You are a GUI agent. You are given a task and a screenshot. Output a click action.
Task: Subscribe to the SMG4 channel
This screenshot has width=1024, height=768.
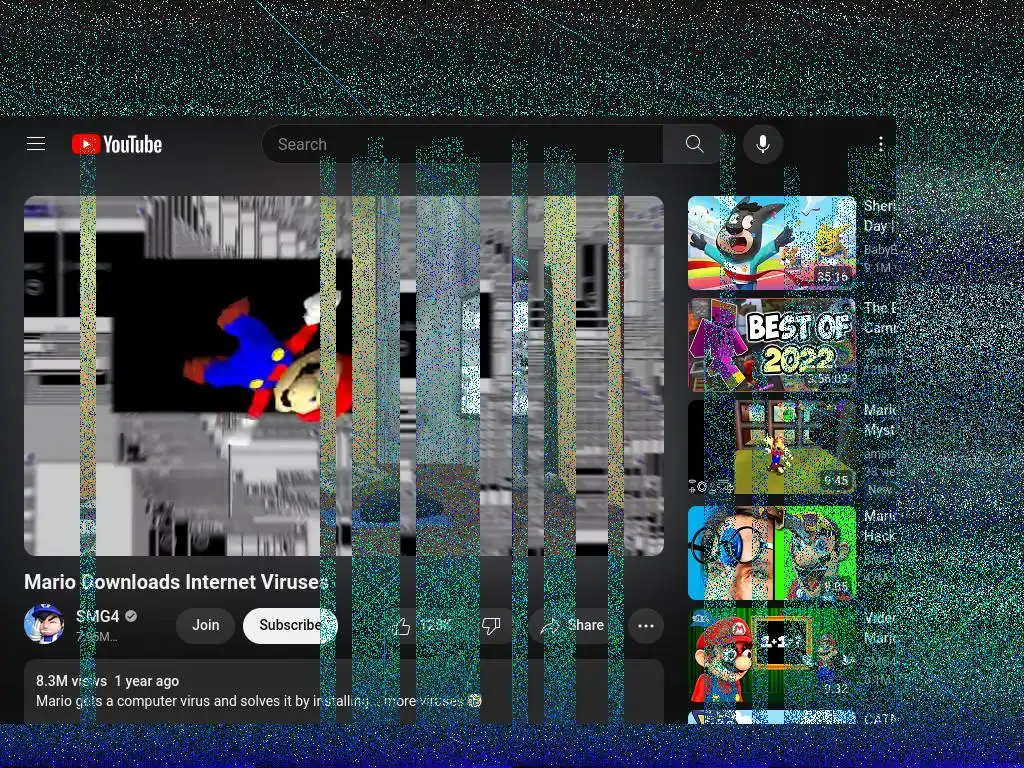pos(290,625)
